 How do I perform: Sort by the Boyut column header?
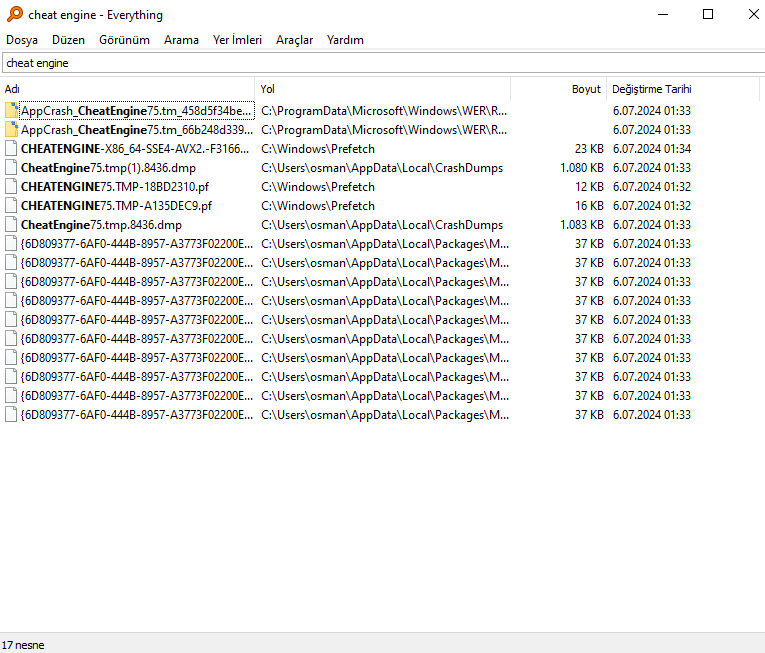coord(559,89)
